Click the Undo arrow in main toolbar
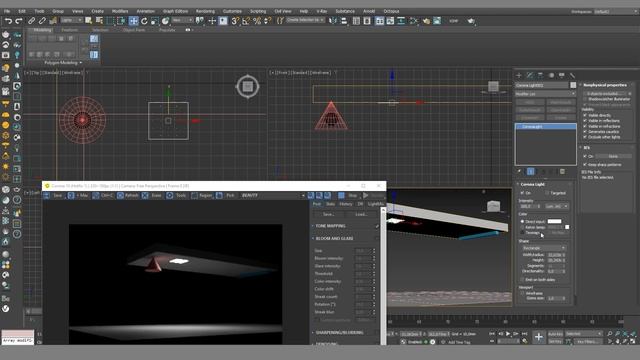Screen dimensions: 640x360 coord(8,21)
